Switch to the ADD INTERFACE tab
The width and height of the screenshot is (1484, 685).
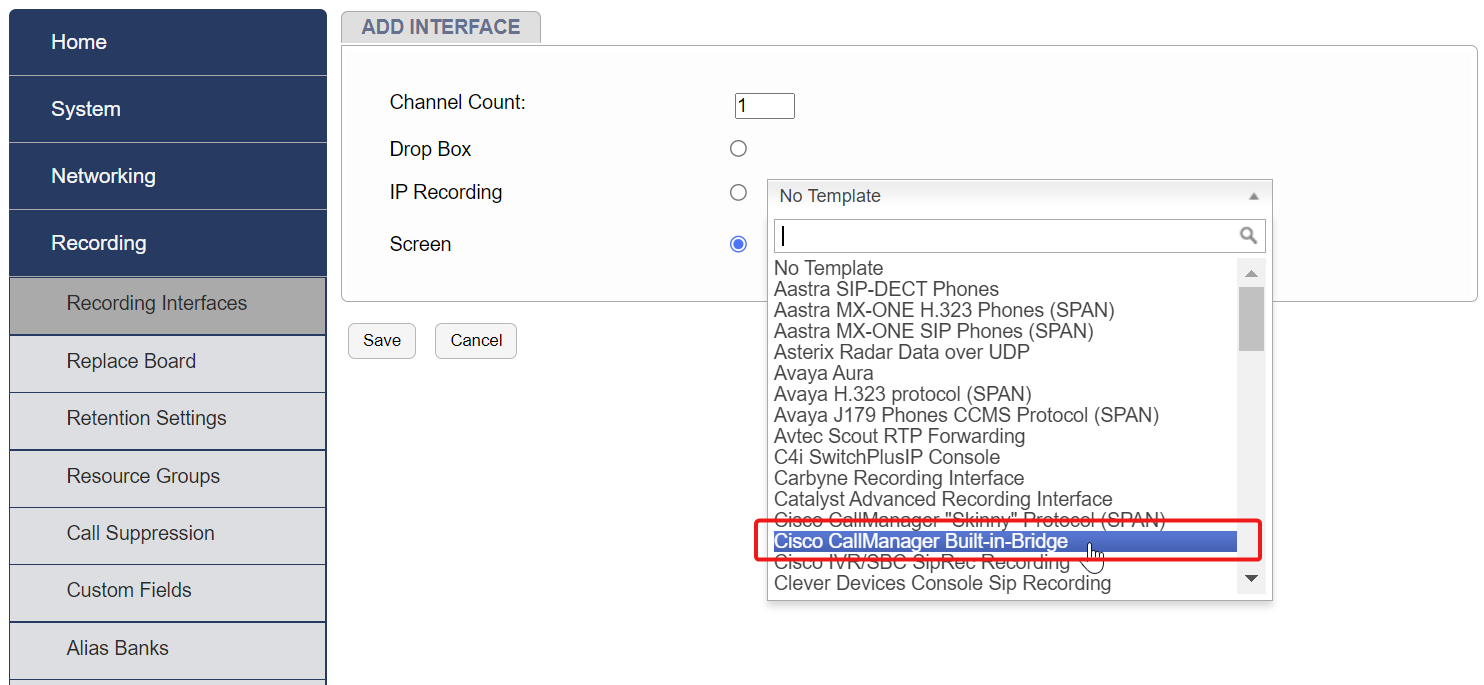(x=440, y=26)
